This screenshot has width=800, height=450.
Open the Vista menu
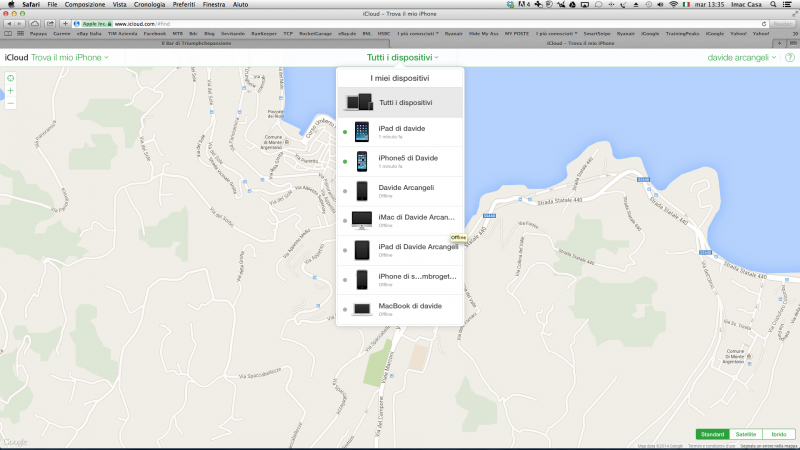point(119,5)
